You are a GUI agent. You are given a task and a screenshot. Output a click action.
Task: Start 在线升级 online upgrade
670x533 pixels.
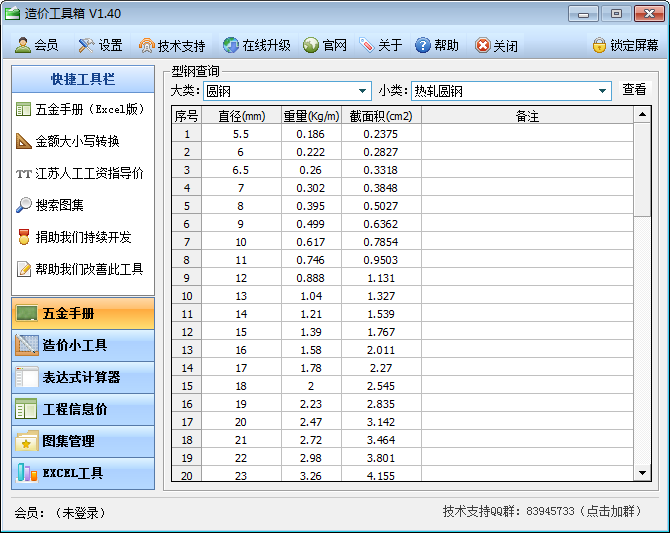coord(257,45)
